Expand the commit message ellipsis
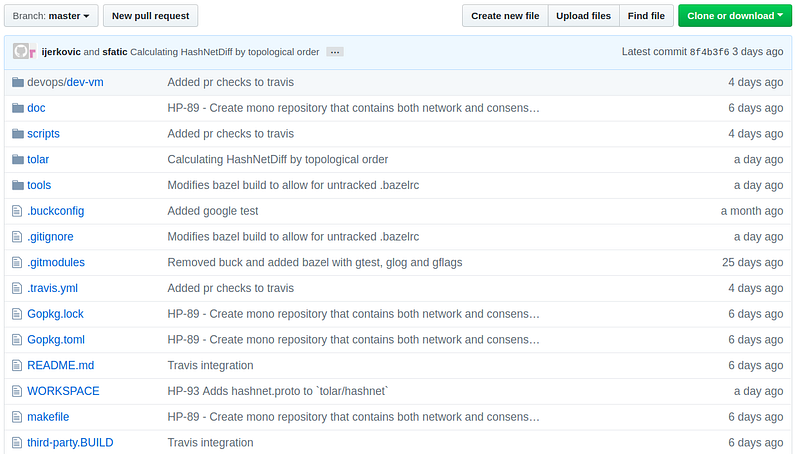The image size is (800, 454). (335, 52)
